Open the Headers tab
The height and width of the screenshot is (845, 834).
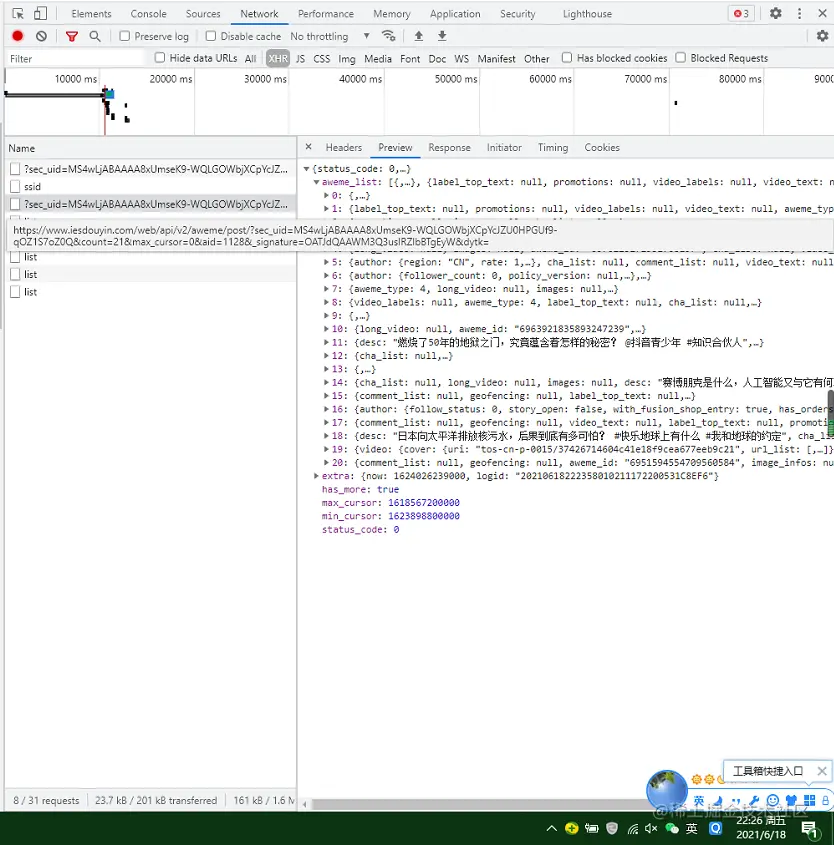click(x=344, y=147)
